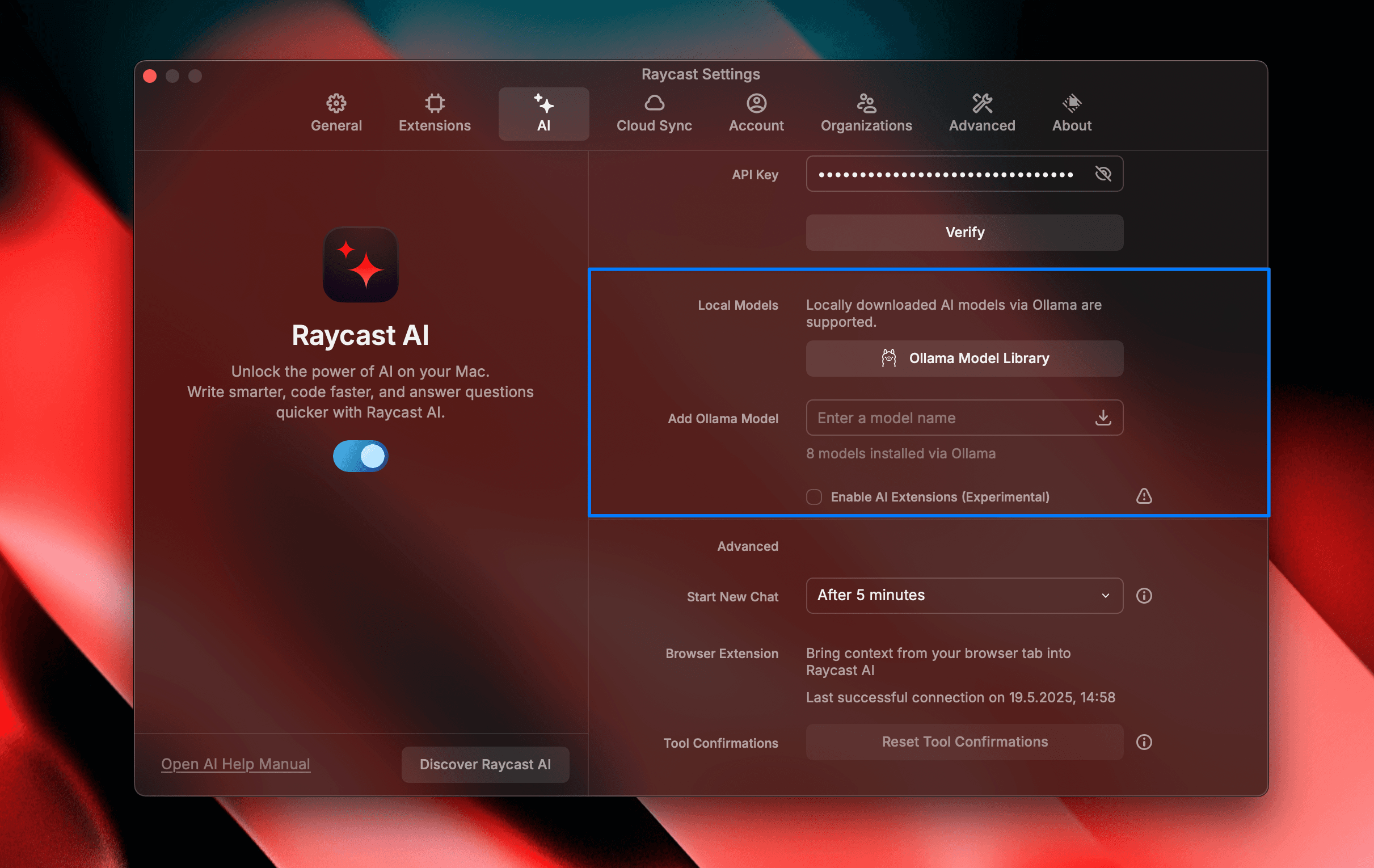The image size is (1374, 868).
Task: Switch to the Extensions tab
Action: coord(434,113)
